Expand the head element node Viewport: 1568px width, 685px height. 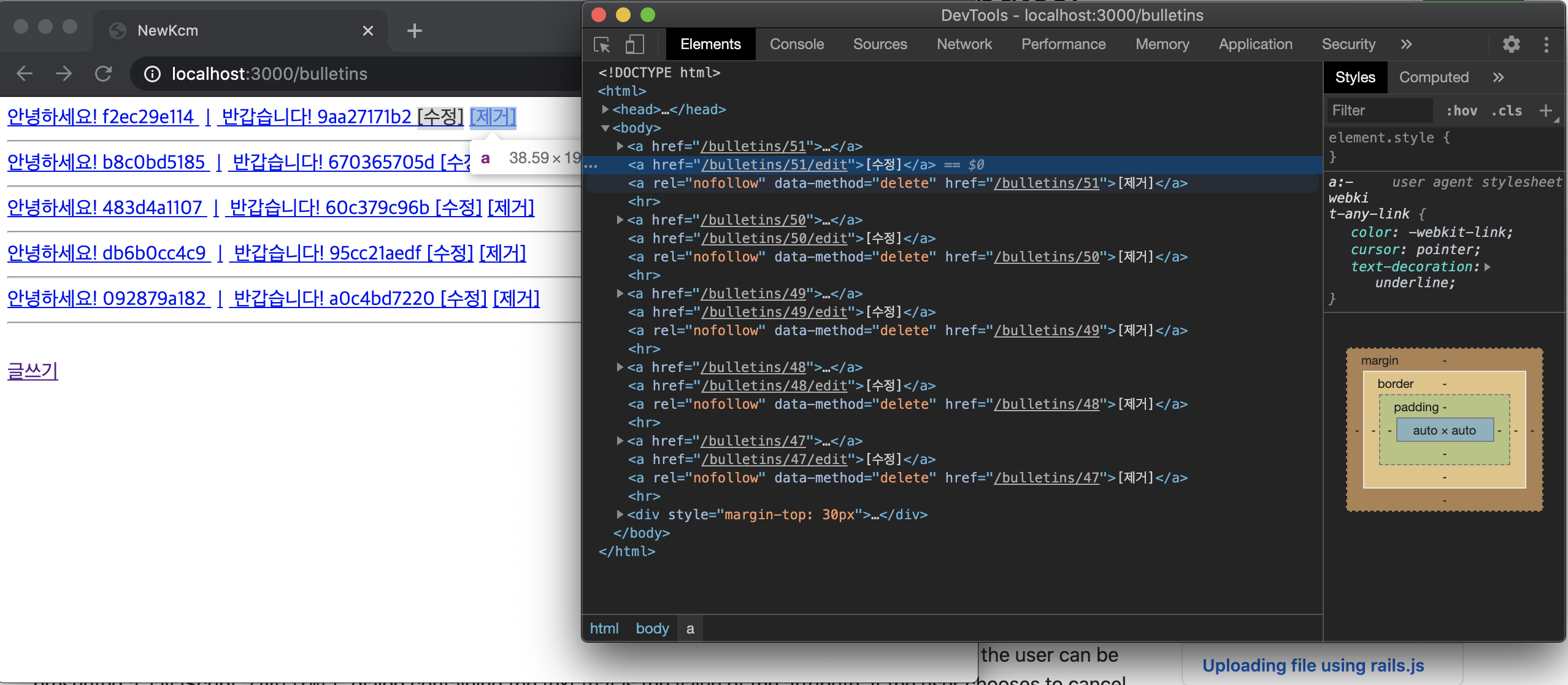(605, 109)
